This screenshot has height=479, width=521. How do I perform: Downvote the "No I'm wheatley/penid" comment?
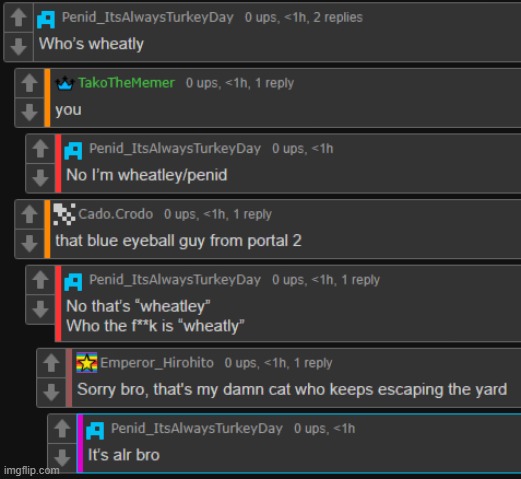pos(40,177)
